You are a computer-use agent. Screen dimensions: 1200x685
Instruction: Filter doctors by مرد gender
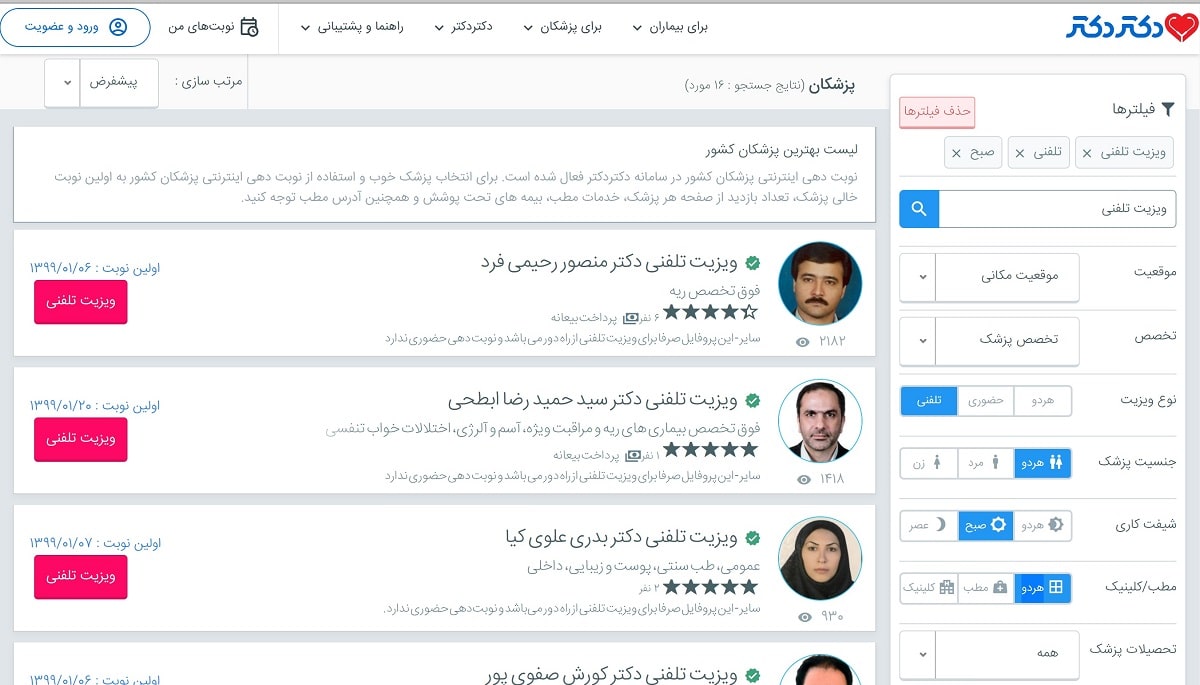click(986, 463)
